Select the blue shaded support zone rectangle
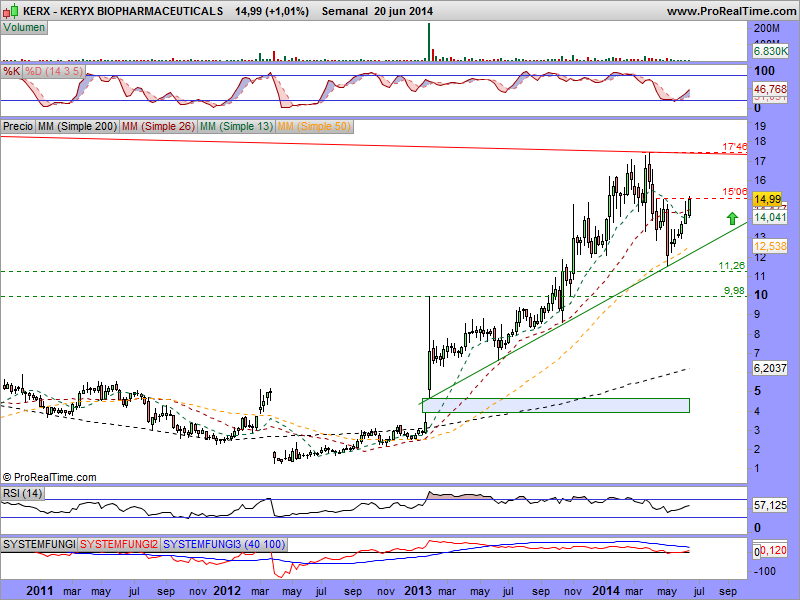Image resolution: width=800 pixels, height=600 pixels. pyautogui.click(x=556, y=405)
